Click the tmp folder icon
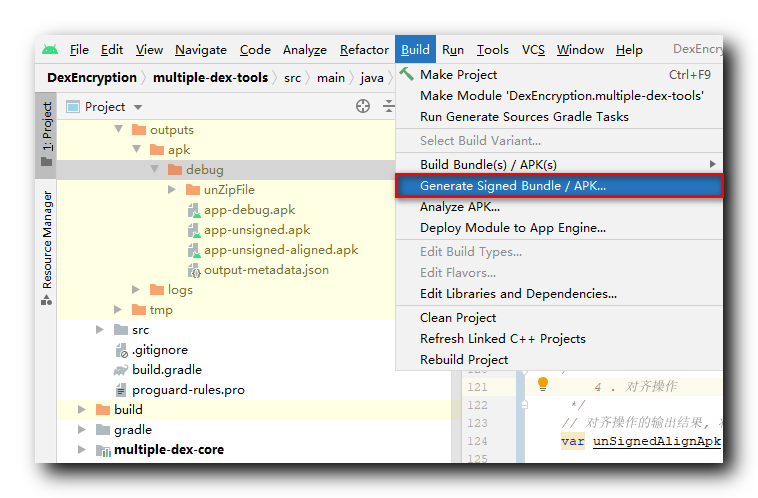This screenshot has width=758, height=498. coord(139,309)
